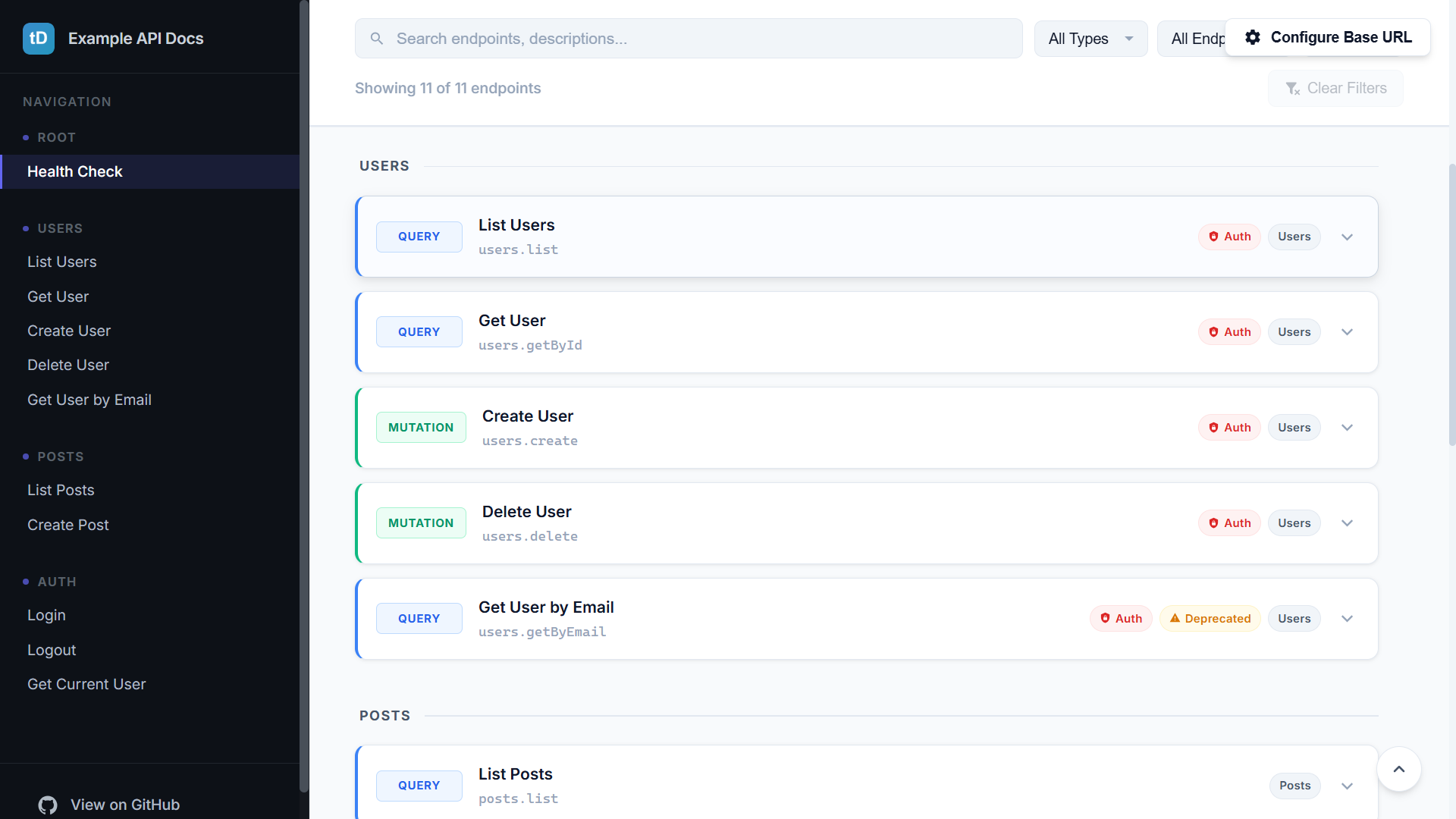Expand the Create User endpoint chevron
The image size is (1456, 819).
click(x=1348, y=428)
